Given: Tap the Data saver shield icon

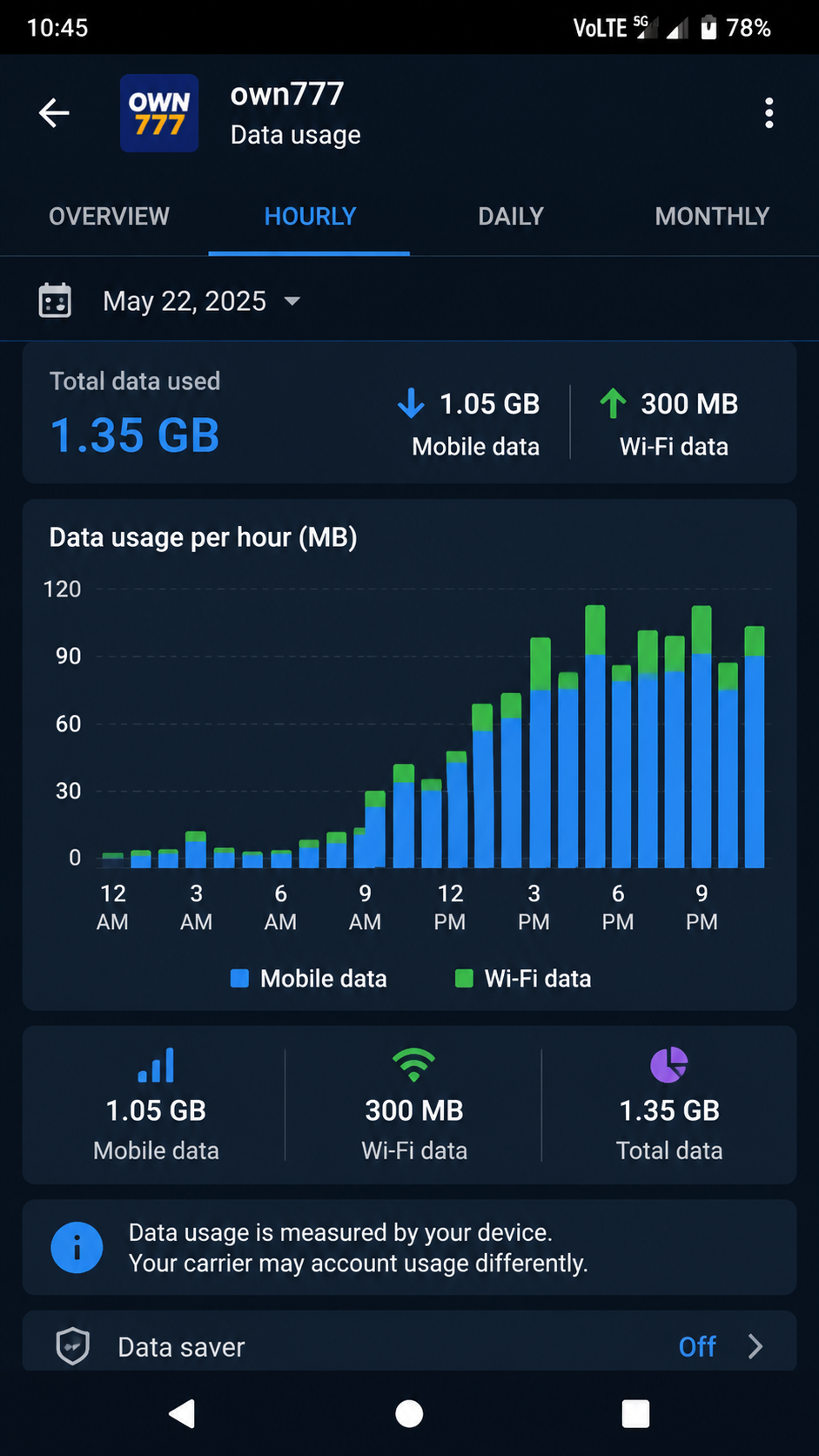Looking at the screenshot, I should pos(73,1346).
